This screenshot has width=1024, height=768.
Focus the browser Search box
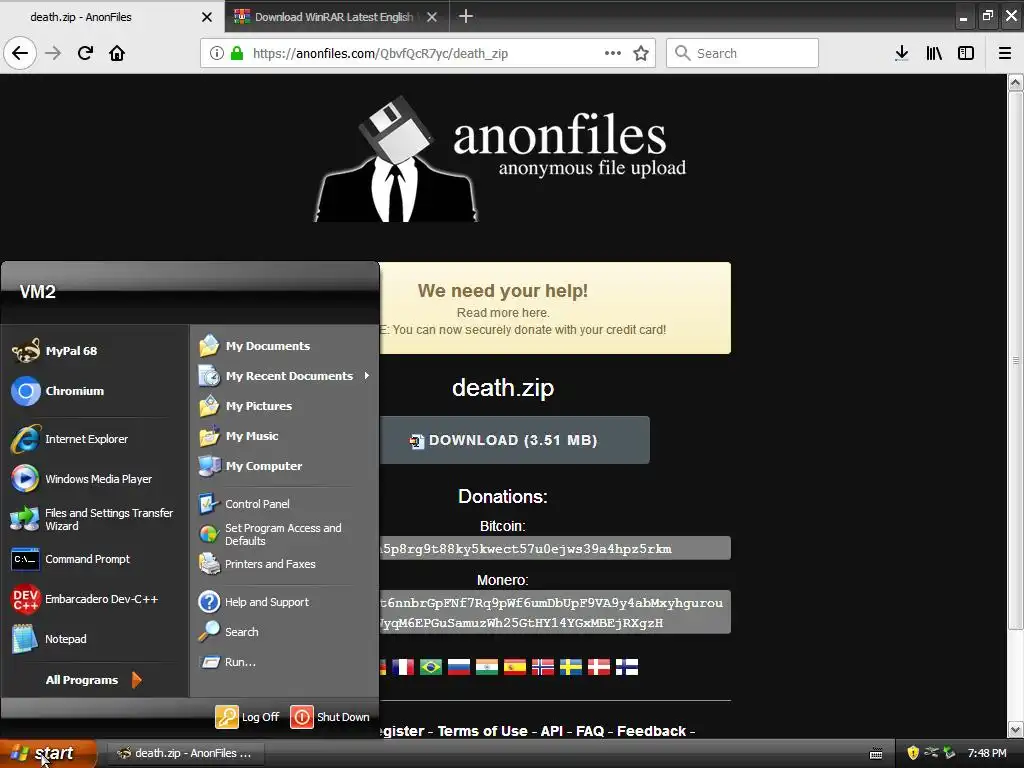pos(743,53)
